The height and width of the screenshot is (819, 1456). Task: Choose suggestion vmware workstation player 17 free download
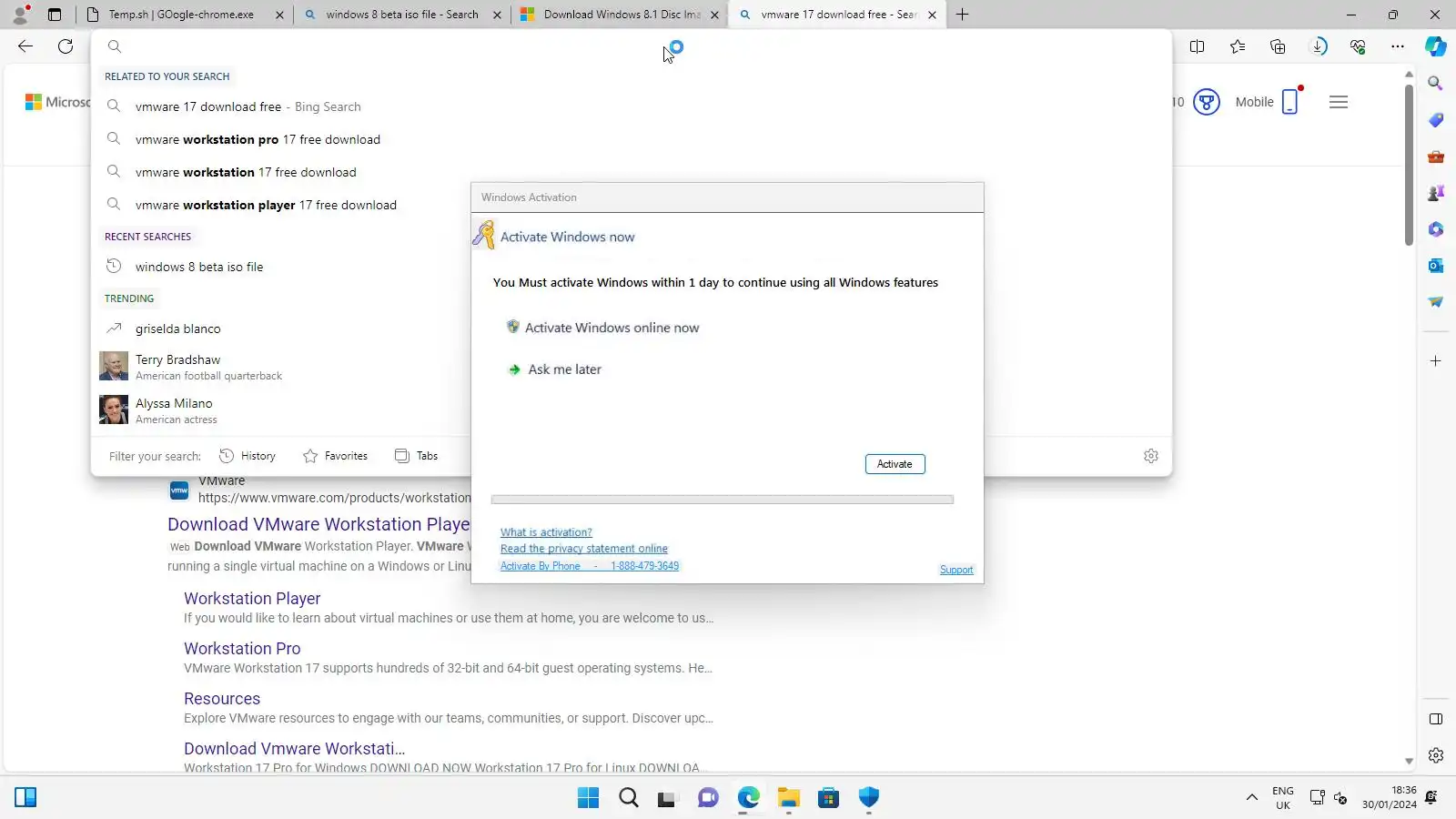click(266, 205)
